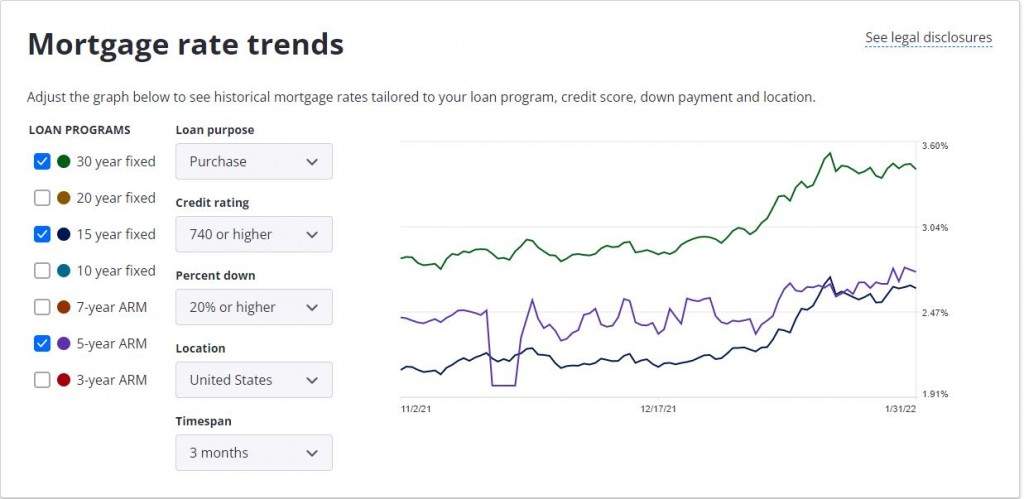Tick the 3-year ARM checkbox

(x=42, y=380)
